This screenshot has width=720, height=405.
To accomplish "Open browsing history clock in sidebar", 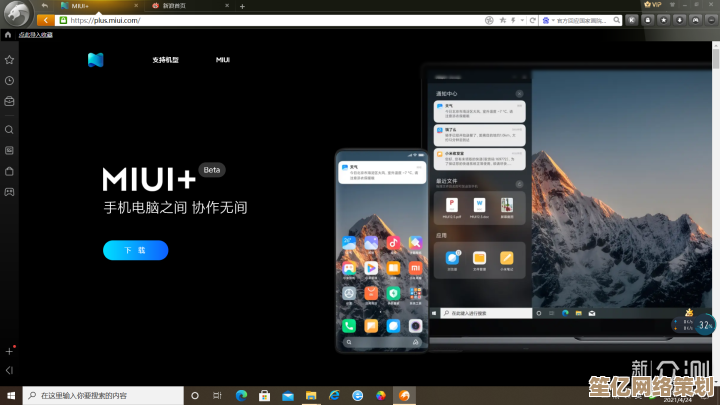I will (9, 80).
